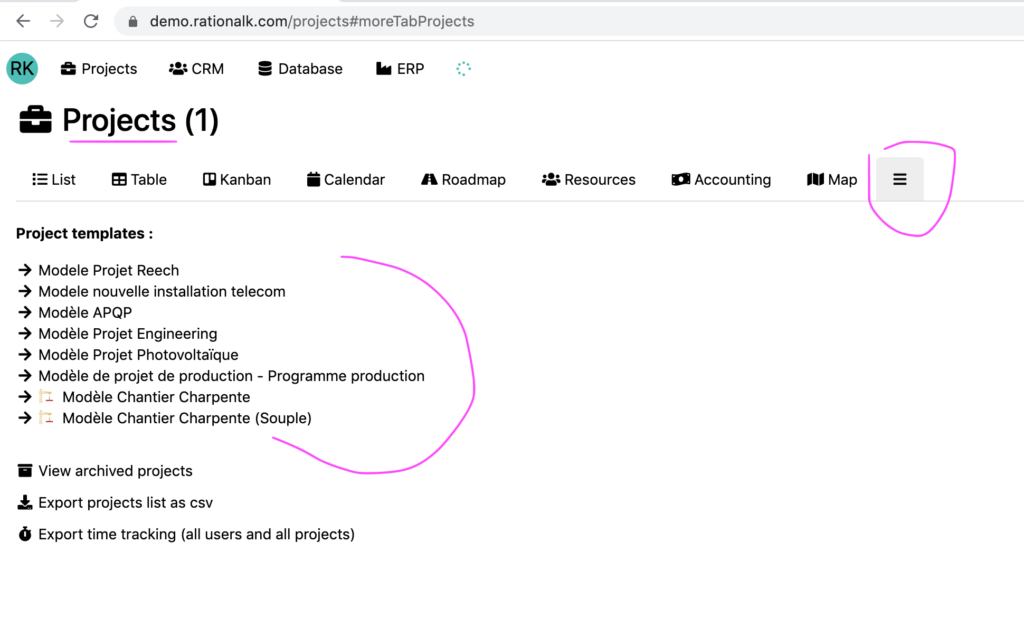Click the browser address bar URL
1024x628 pixels.
(x=312, y=21)
